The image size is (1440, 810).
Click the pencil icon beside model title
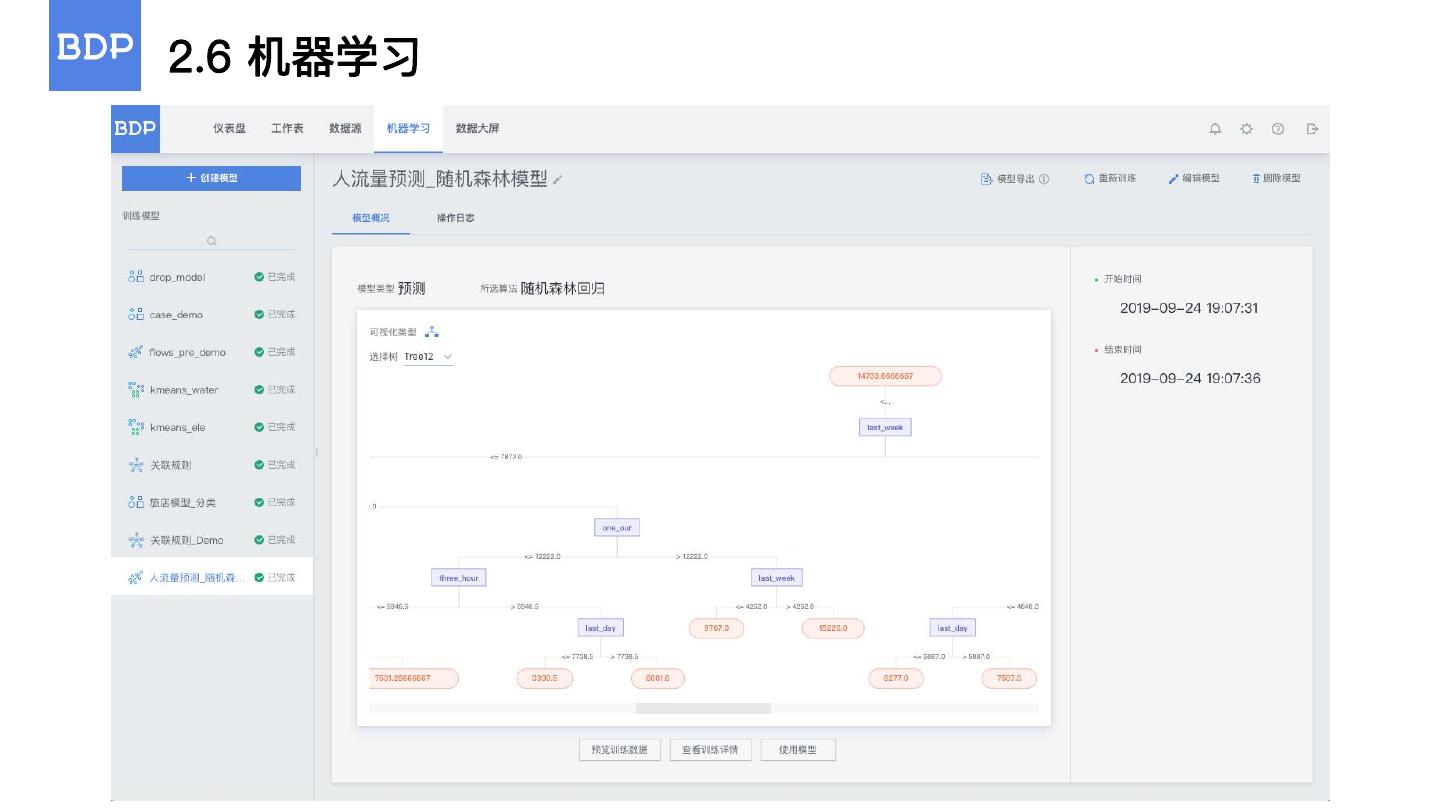[x=558, y=180]
